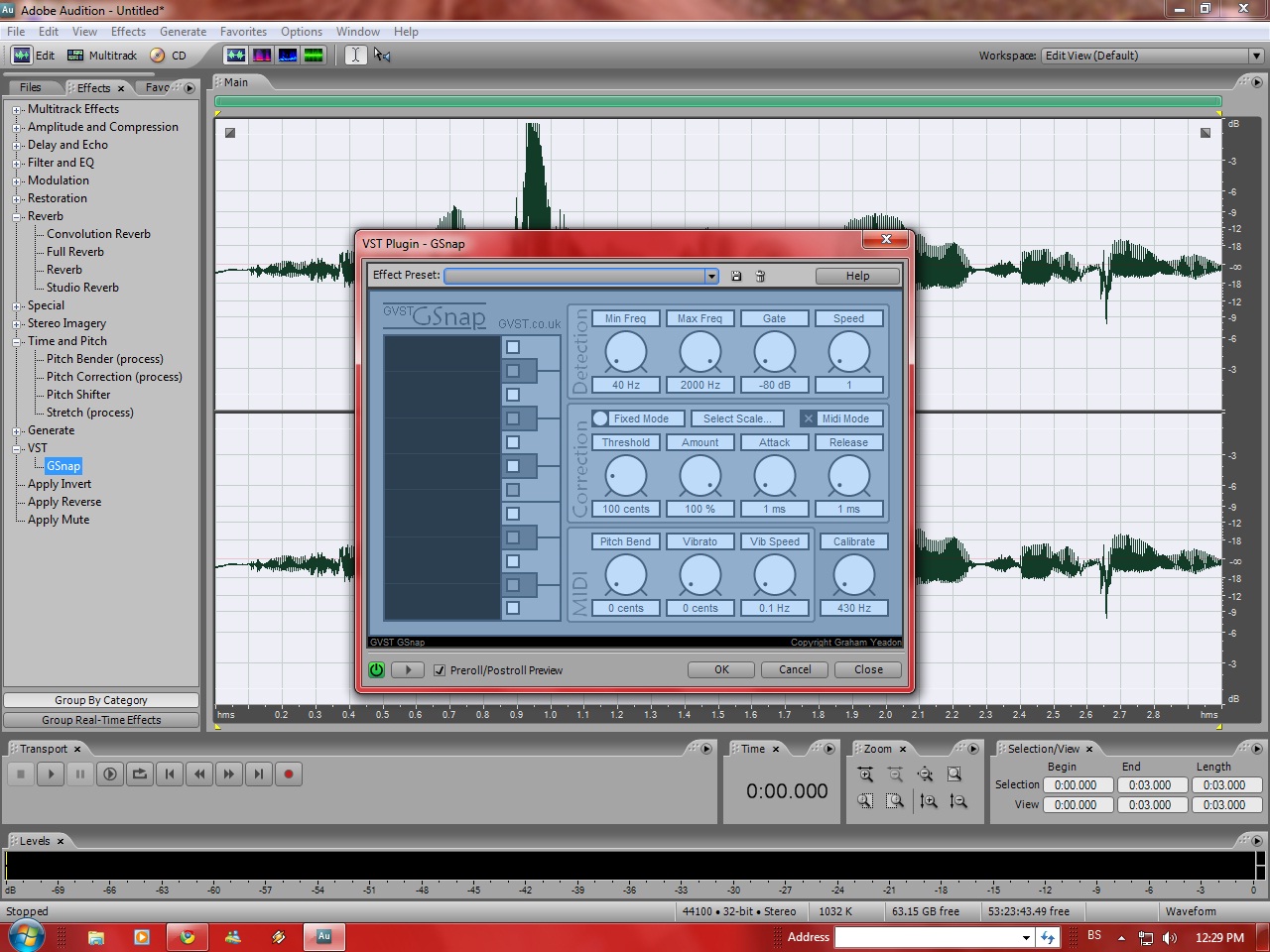Expand the Stereo Imagery category
This screenshot has width=1270, height=952.
point(17,324)
